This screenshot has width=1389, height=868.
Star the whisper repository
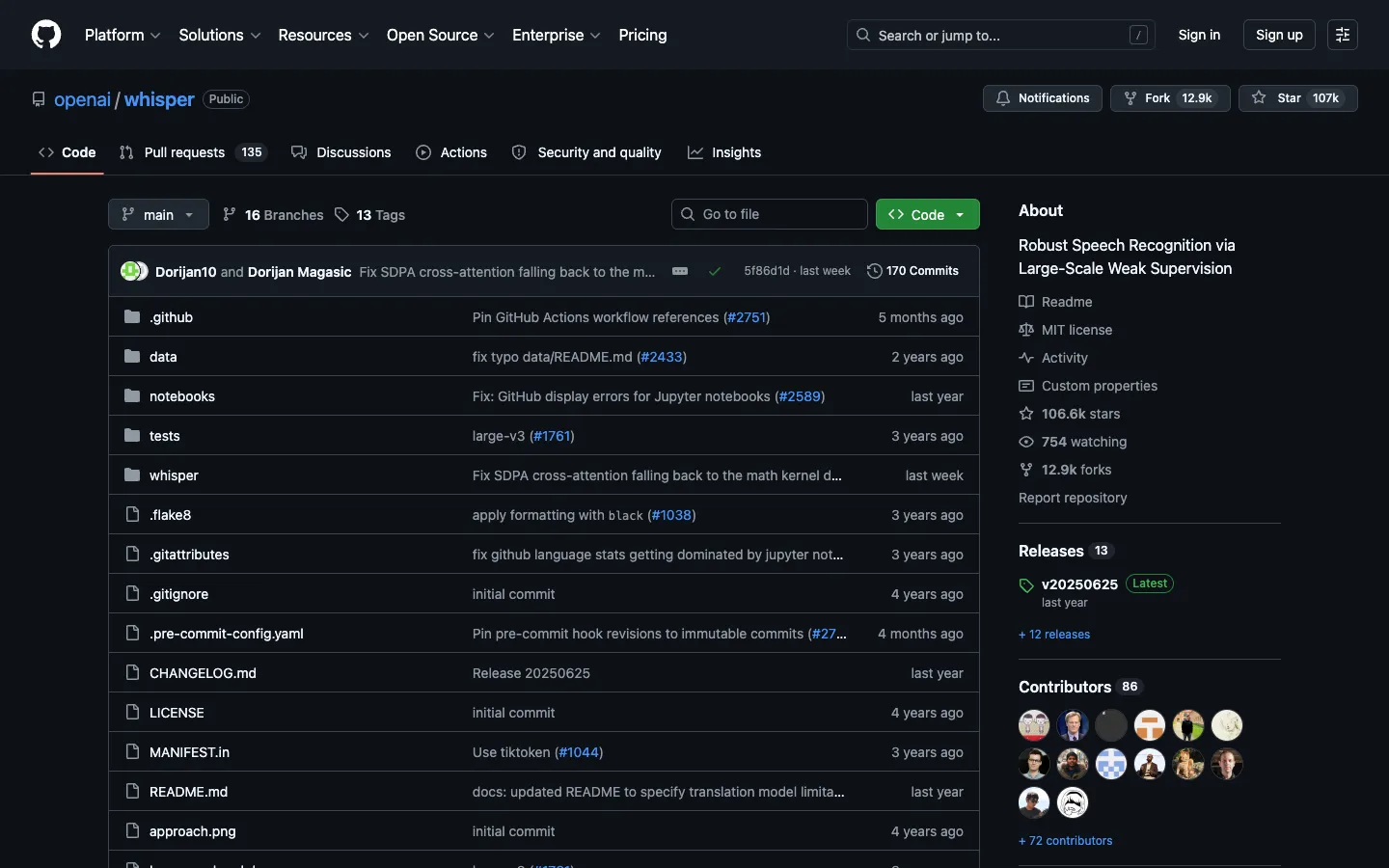point(1297,98)
